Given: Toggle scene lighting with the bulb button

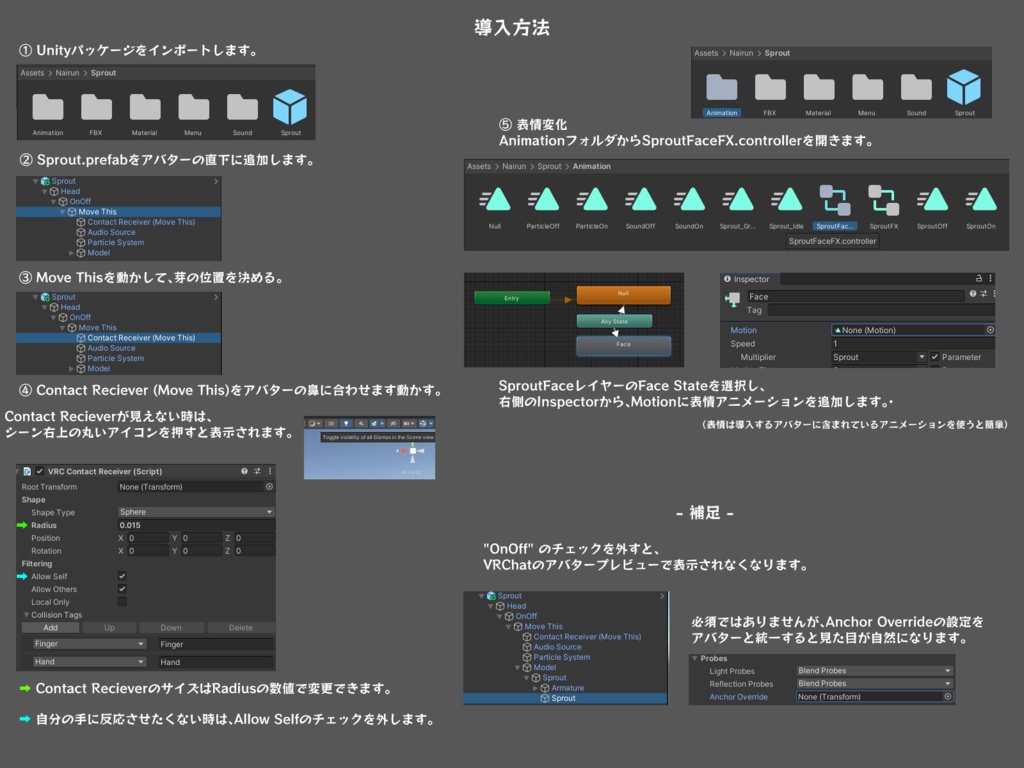Looking at the screenshot, I should point(346,423).
